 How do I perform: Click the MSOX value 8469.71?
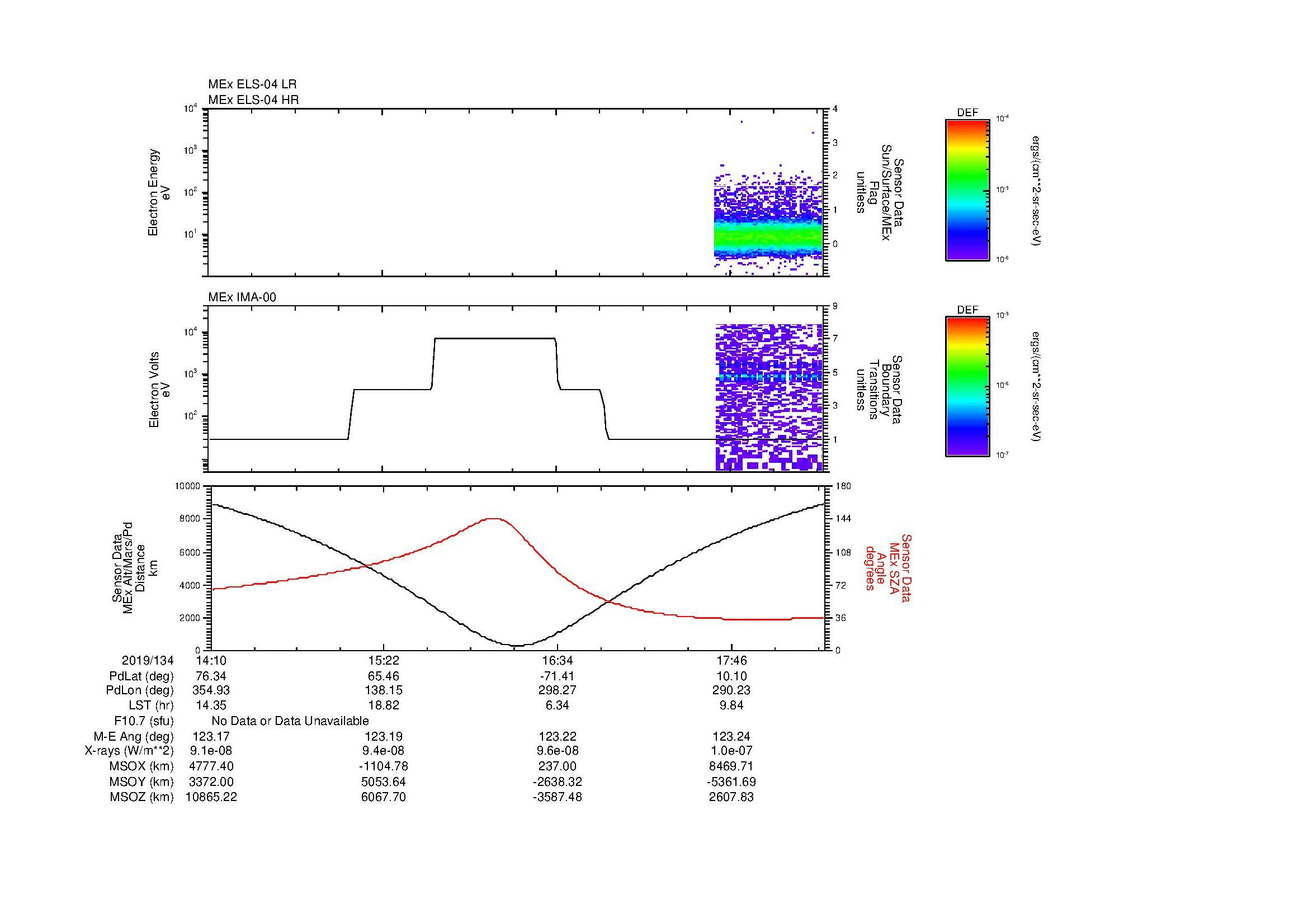click(731, 766)
